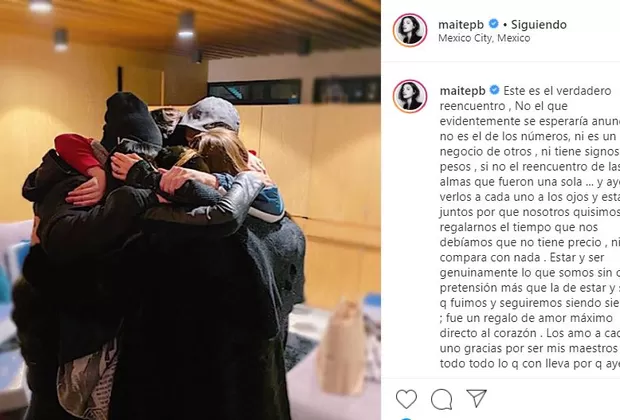Open the profile avatar beside the caption
This screenshot has width=620, height=420.
(410, 96)
